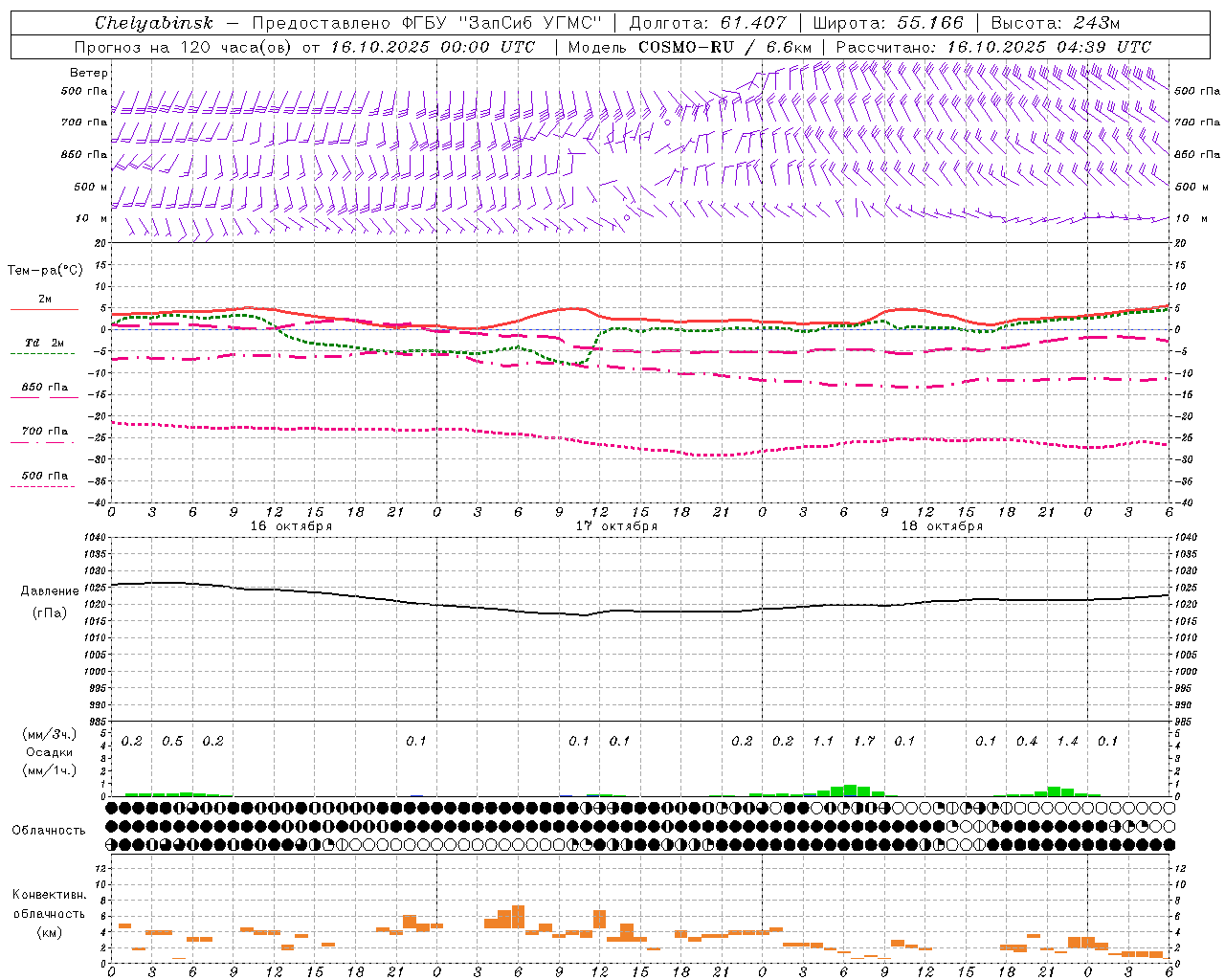The width and height of the screenshot is (1225, 980).
Task: Click the Долгота: 61.407 value
Action: (708, 23)
